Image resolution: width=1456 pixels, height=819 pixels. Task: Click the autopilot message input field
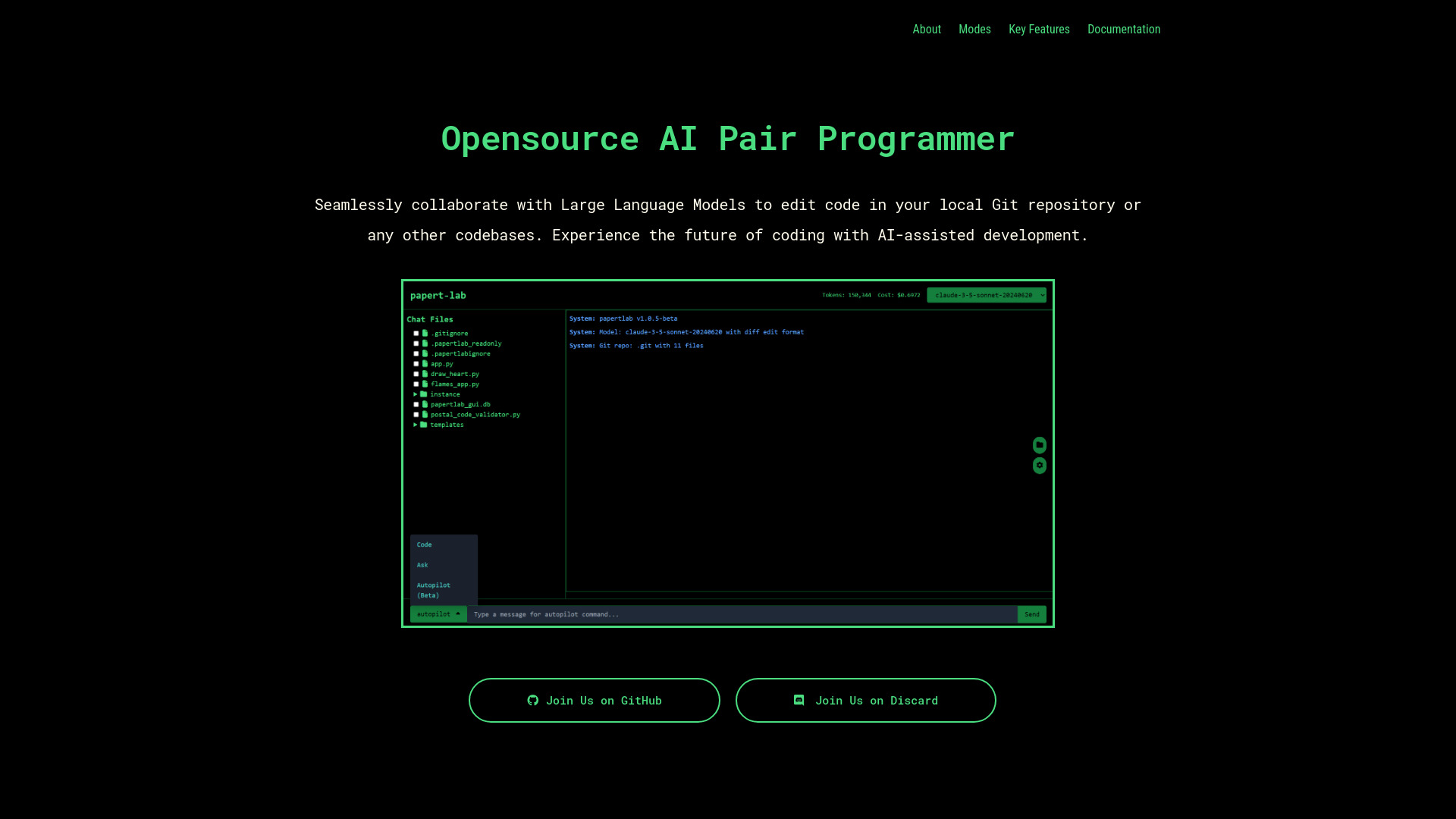click(742, 614)
